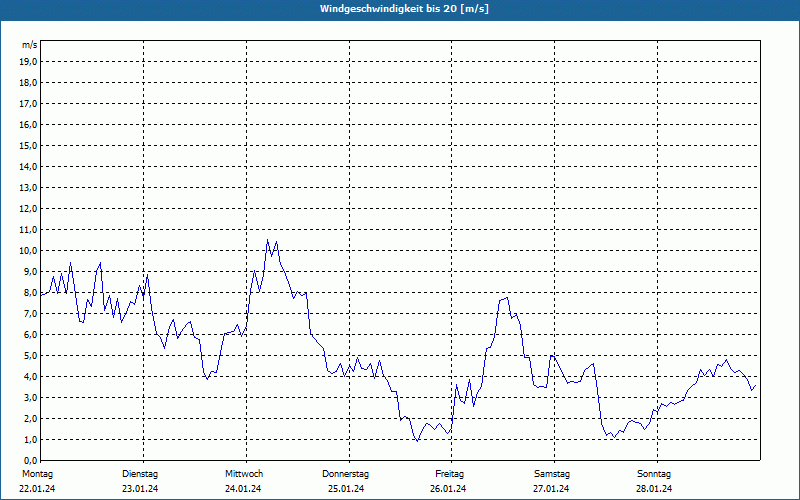Pick the '14,0' axis value
The image size is (800, 500).
[28, 167]
